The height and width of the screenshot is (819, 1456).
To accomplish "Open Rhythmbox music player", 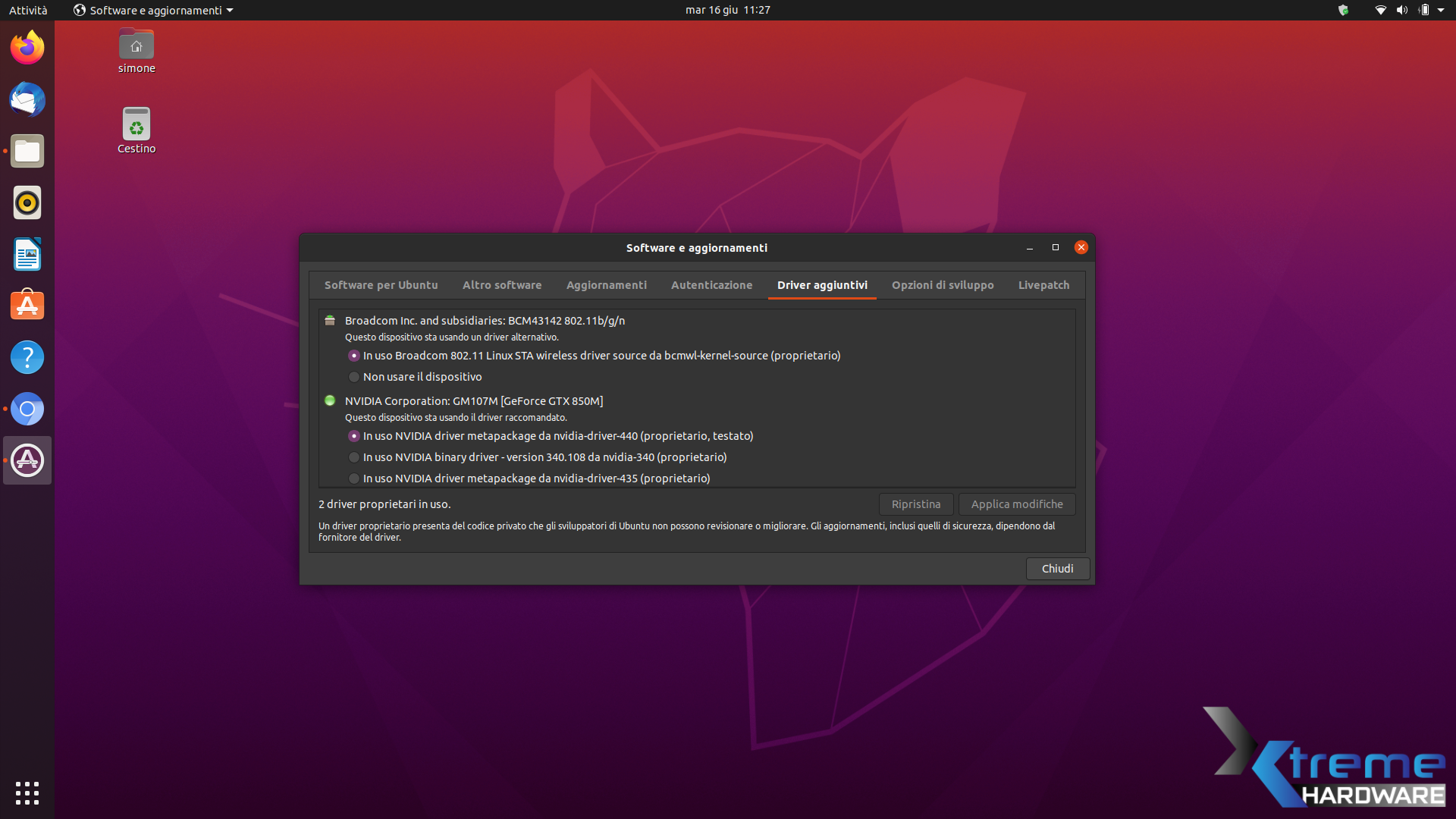I will click(x=27, y=202).
